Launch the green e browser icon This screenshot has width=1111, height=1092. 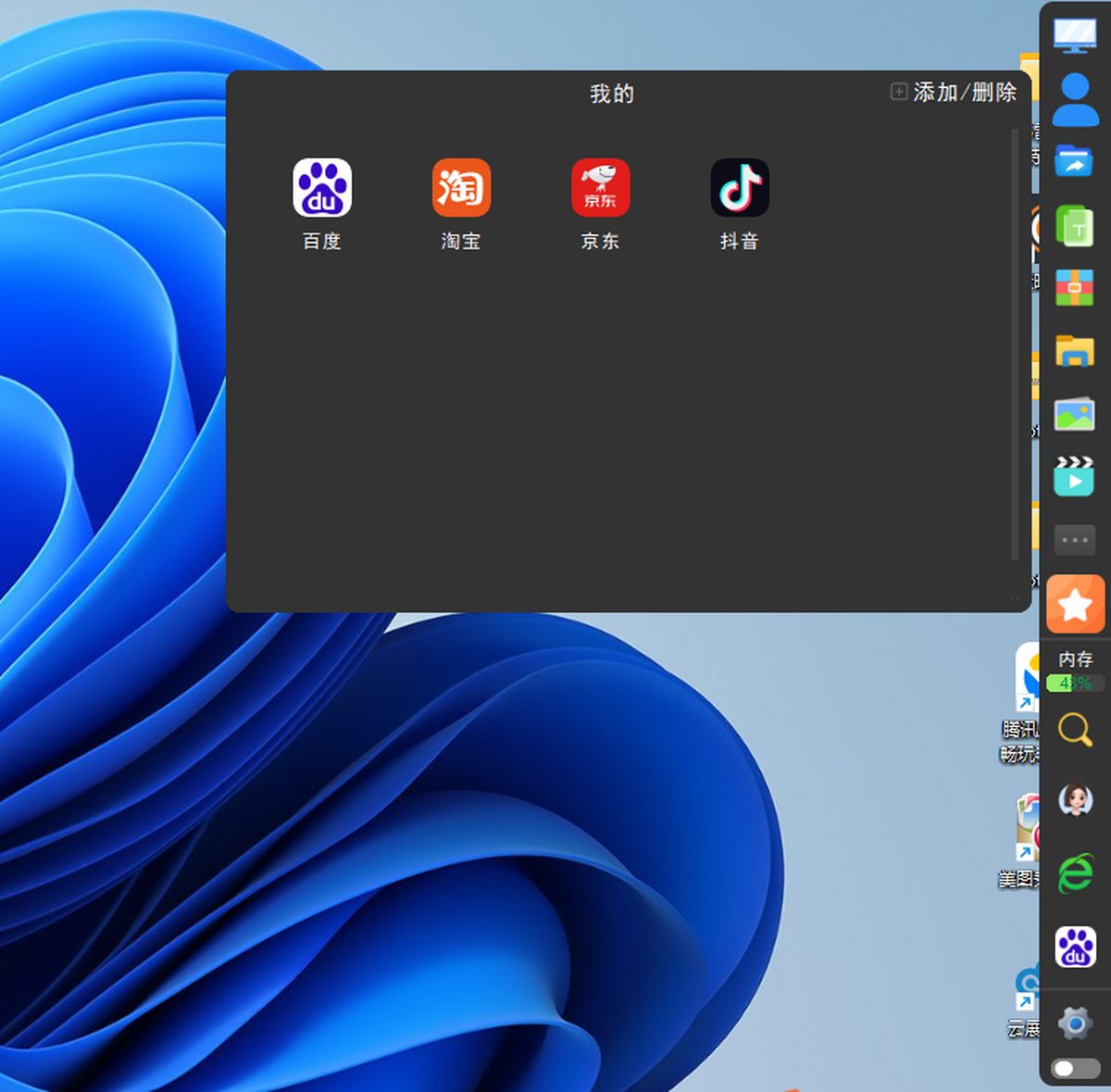pyautogui.click(x=1075, y=873)
